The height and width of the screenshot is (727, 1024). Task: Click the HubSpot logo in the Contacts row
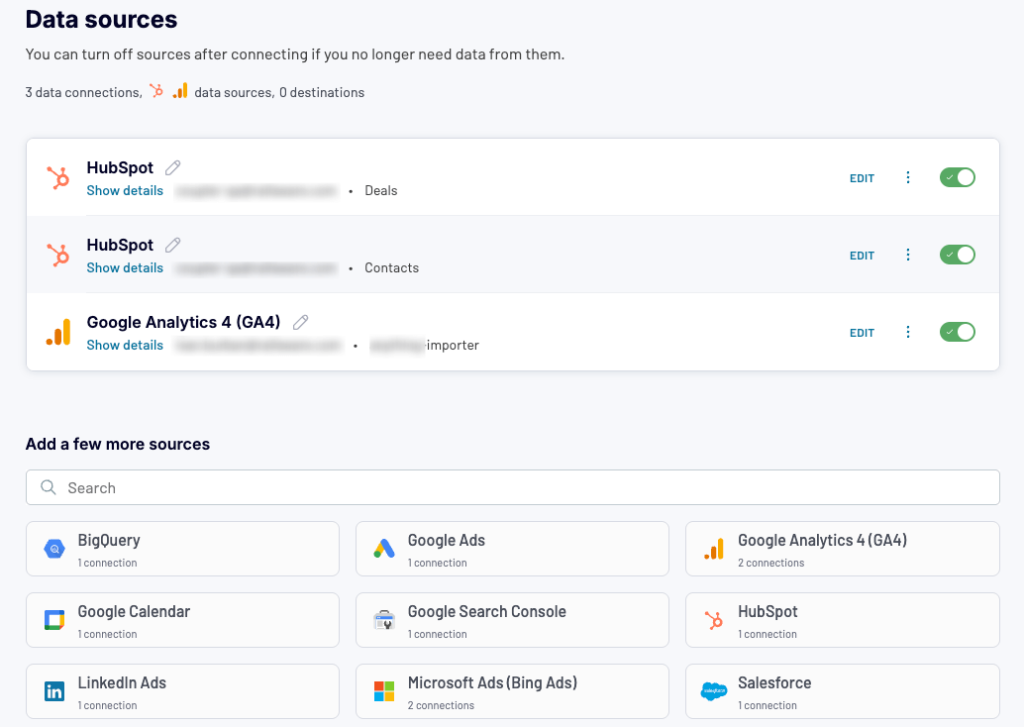pos(58,255)
